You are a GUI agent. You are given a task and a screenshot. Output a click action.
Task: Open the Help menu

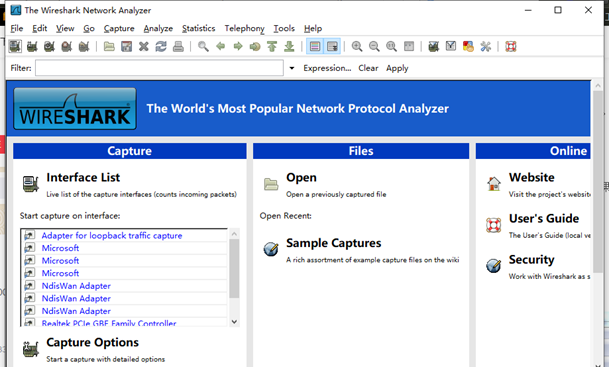tap(313, 28)
